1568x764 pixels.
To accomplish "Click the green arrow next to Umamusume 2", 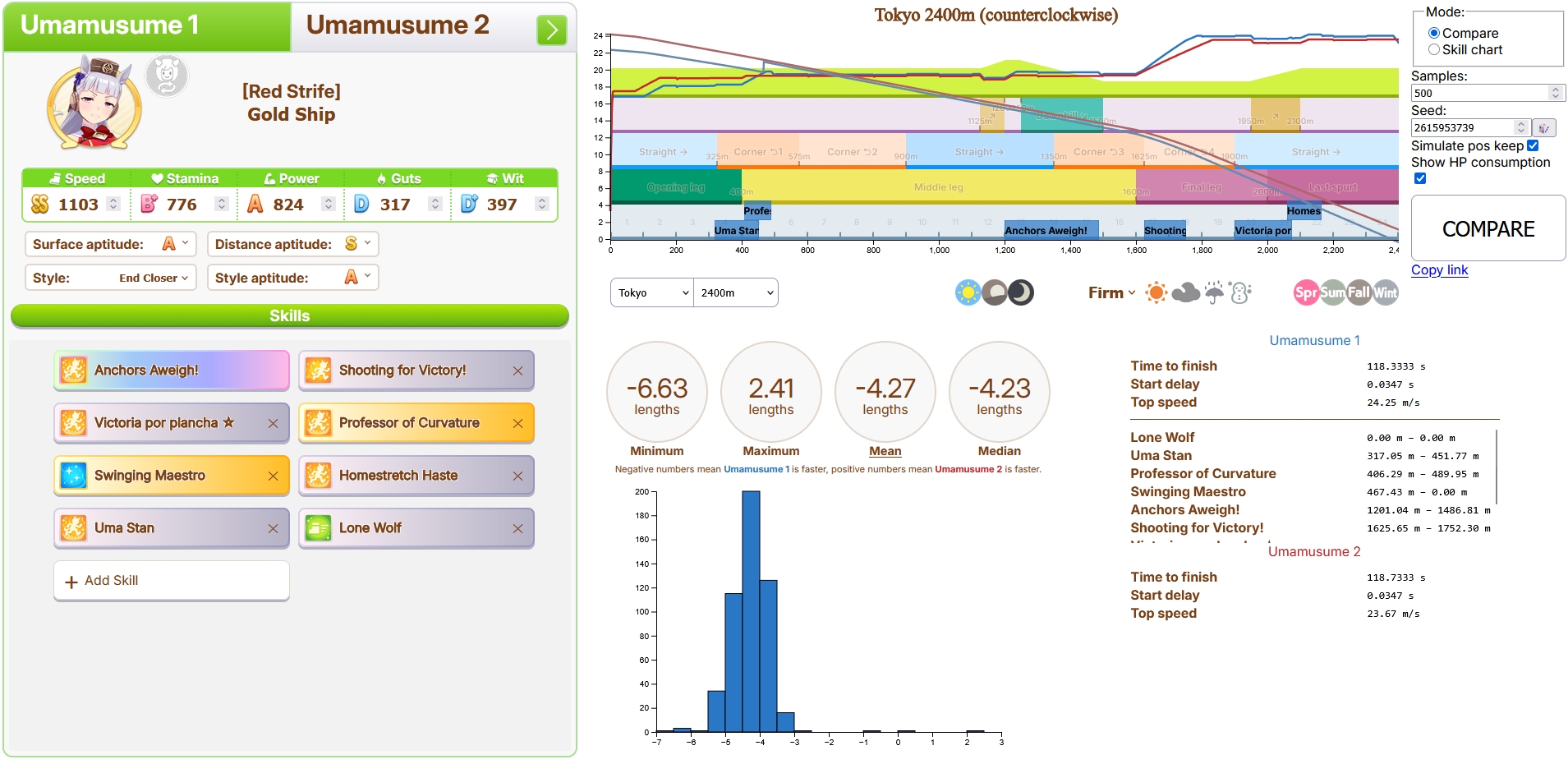I will (551, 30).
